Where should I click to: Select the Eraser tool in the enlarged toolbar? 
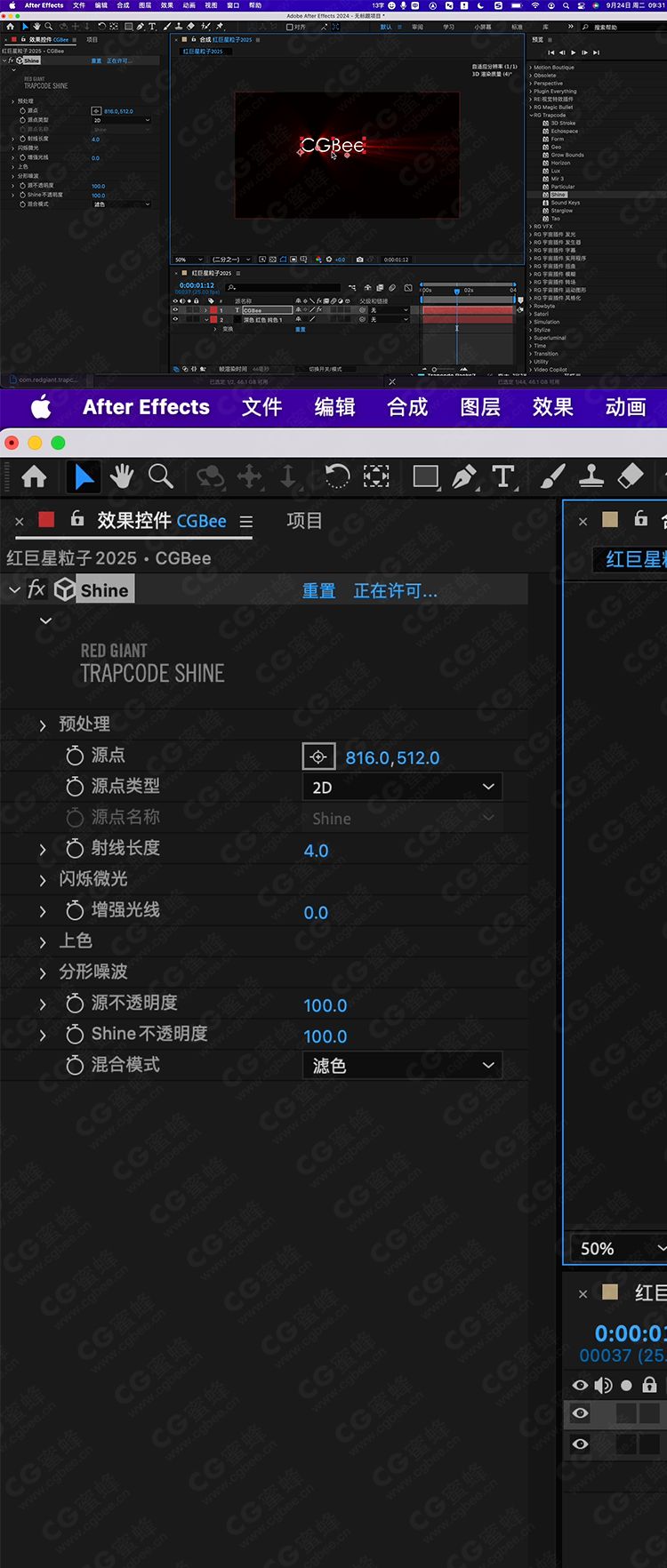(630, 476)
